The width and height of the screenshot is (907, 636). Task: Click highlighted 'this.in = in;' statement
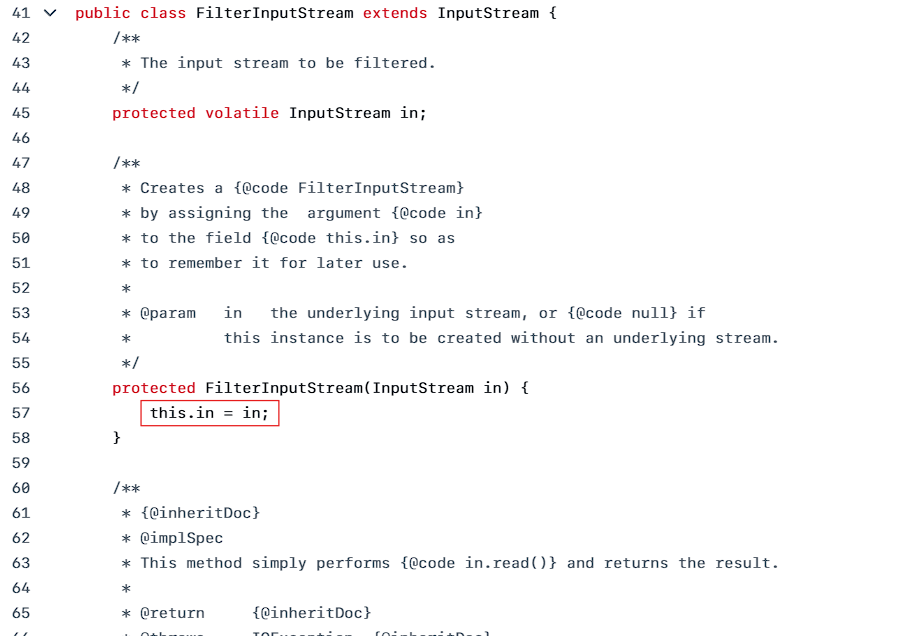click(210, 413)
